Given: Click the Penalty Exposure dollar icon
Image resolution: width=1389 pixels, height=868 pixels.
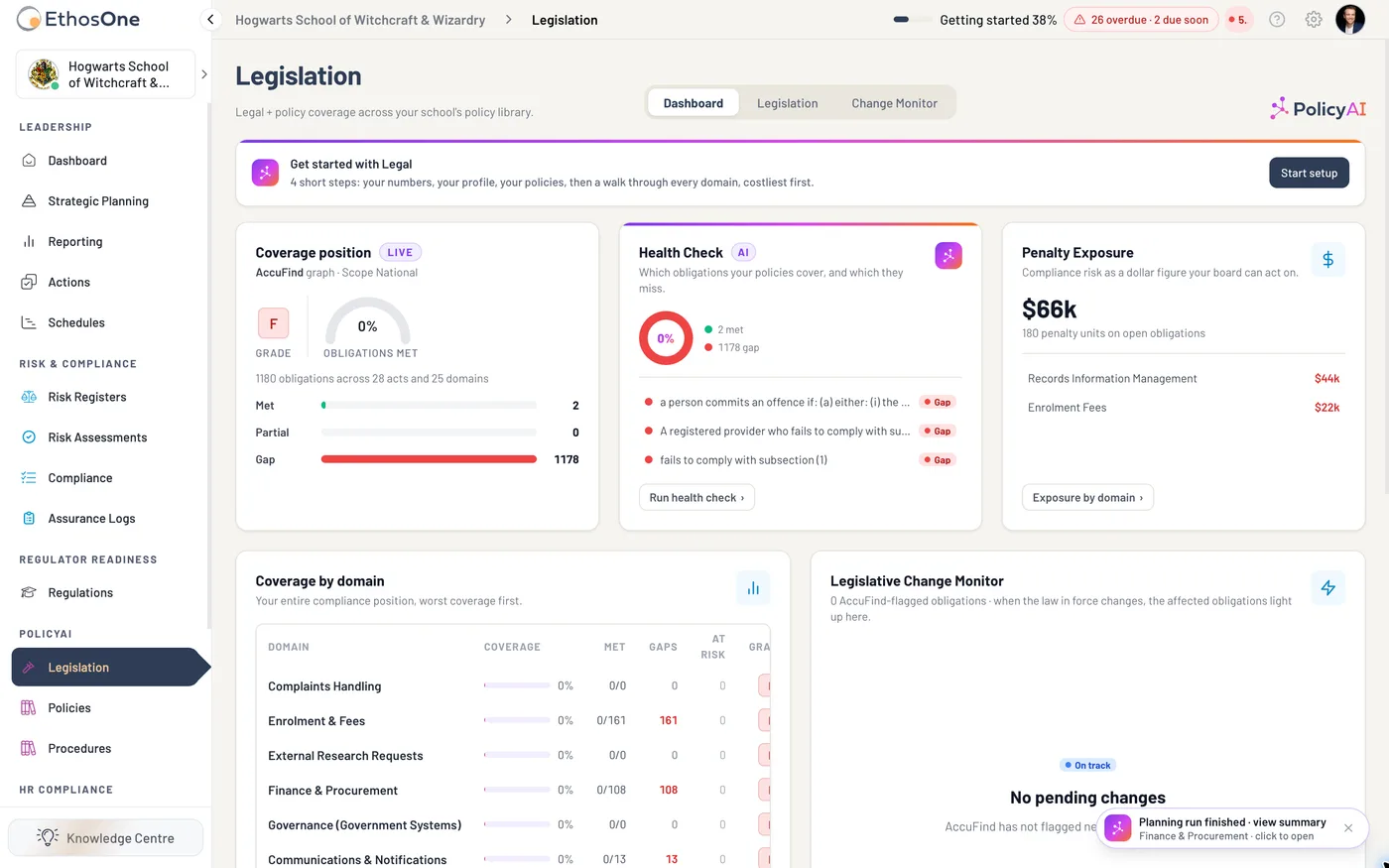Looking at the screenshot, I should click(1327, 260).
